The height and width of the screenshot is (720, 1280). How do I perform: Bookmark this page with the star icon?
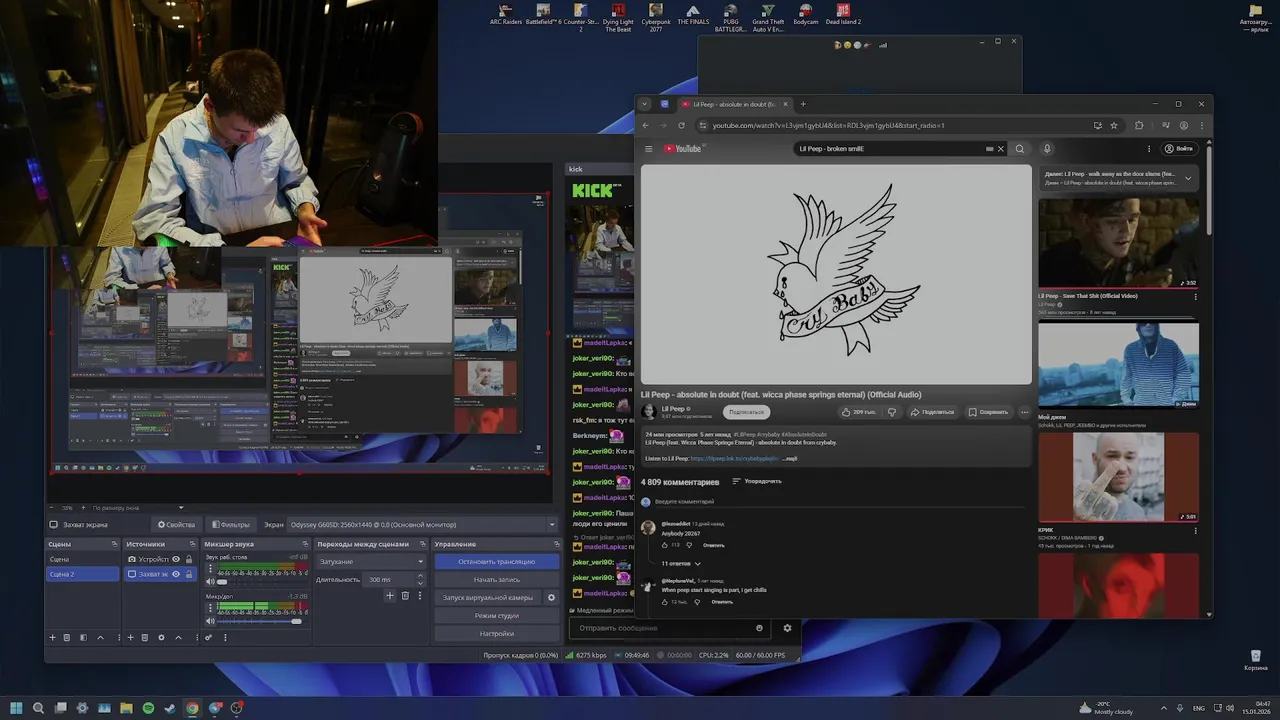point(1114,125)
